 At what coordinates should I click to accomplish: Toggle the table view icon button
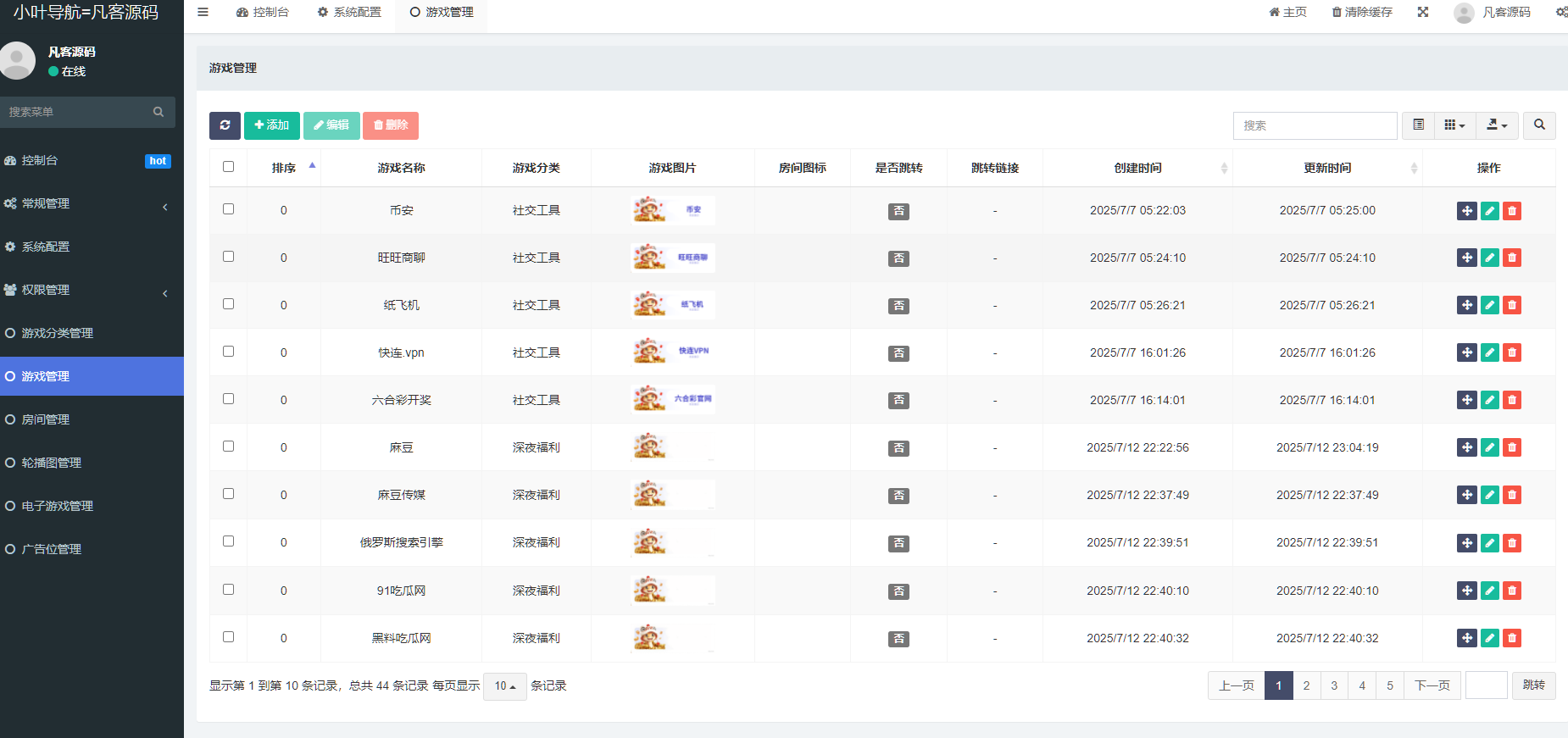[1418, 125]
